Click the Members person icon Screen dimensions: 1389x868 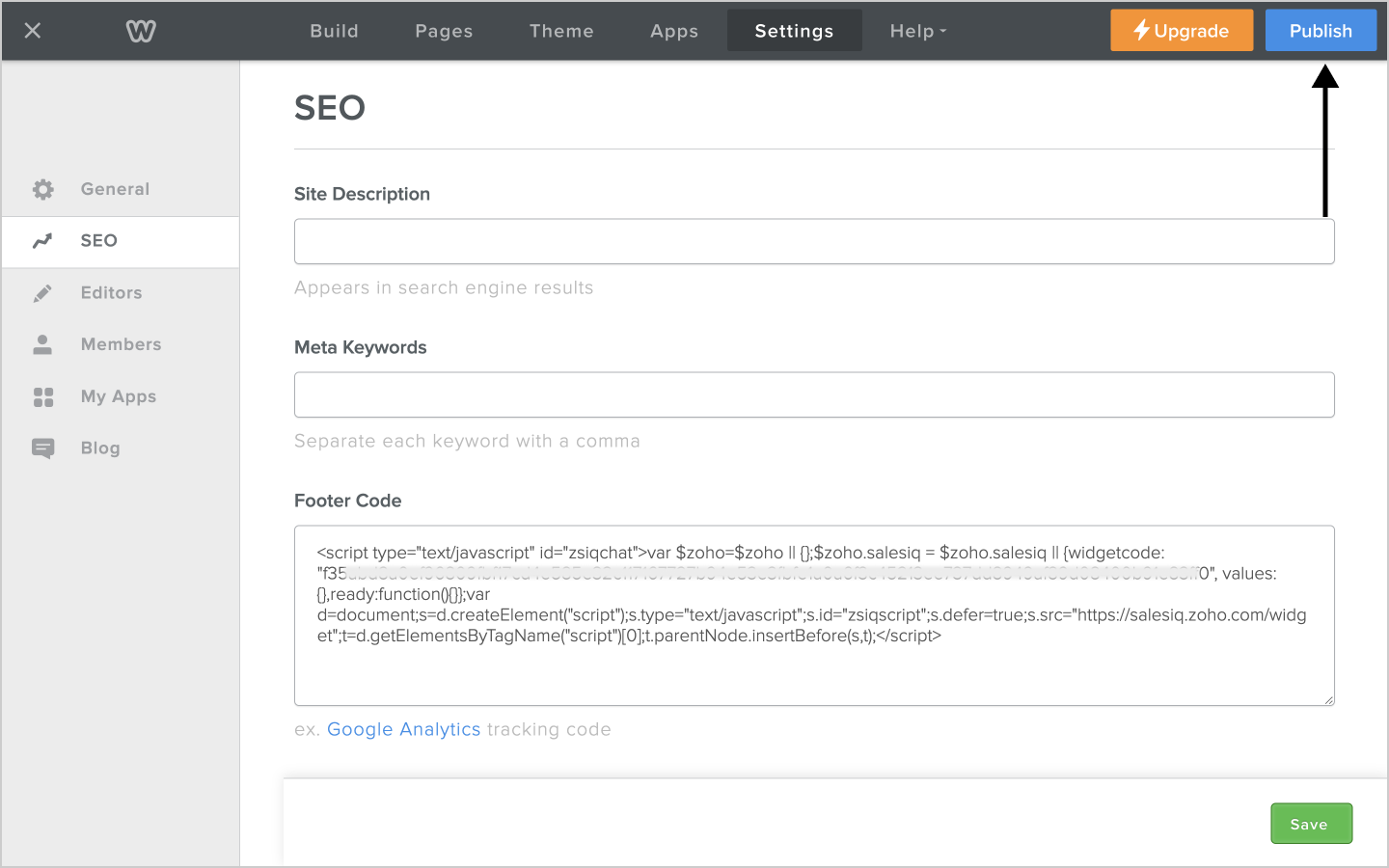click(x=43, y=344)
